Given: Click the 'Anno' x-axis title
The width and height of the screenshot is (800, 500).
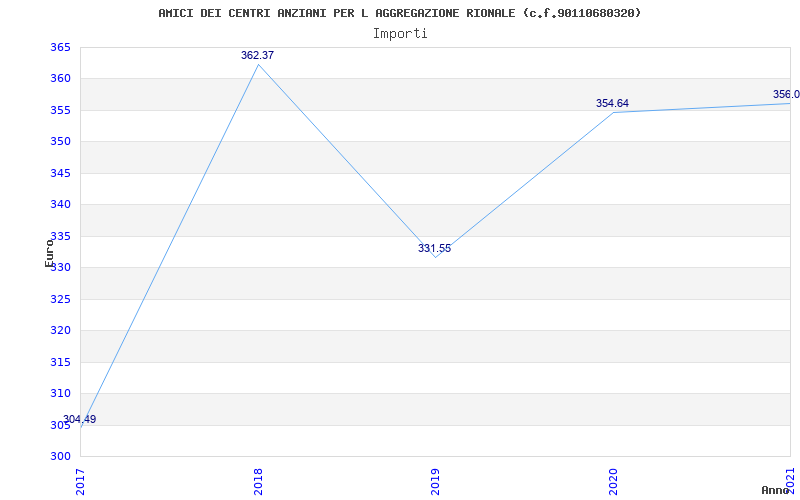Looking at the screenshot, I should 775,490.
